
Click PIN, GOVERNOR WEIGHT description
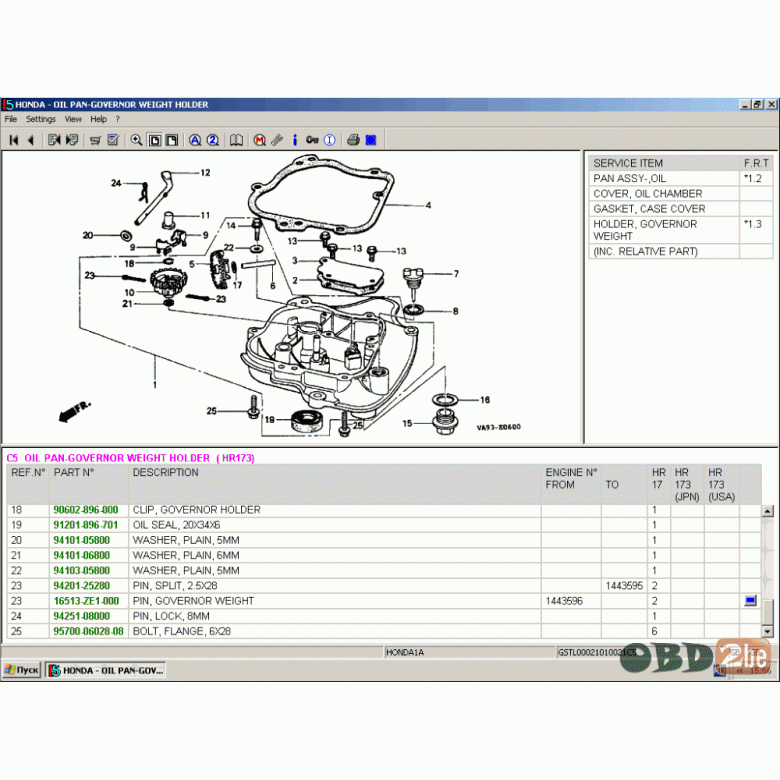(193, 601)
